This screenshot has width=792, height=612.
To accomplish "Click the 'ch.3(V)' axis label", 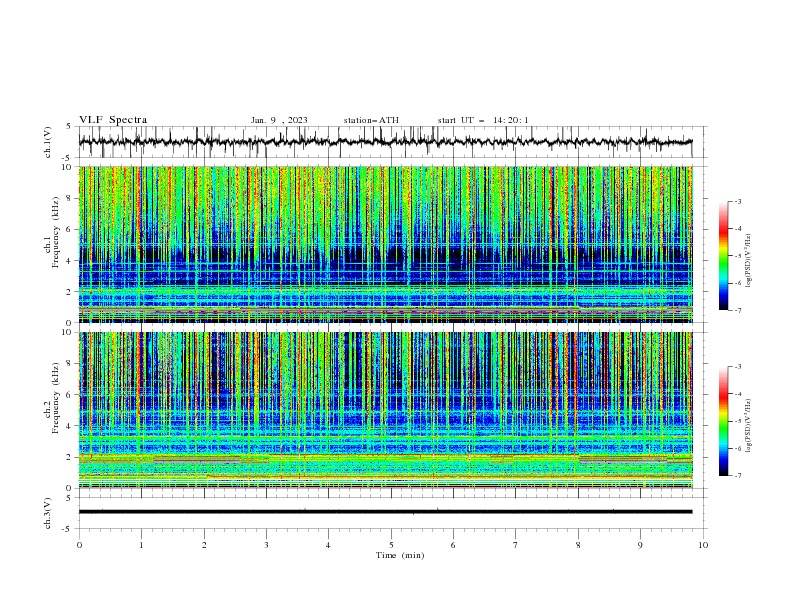I will (x=48, y=513).
